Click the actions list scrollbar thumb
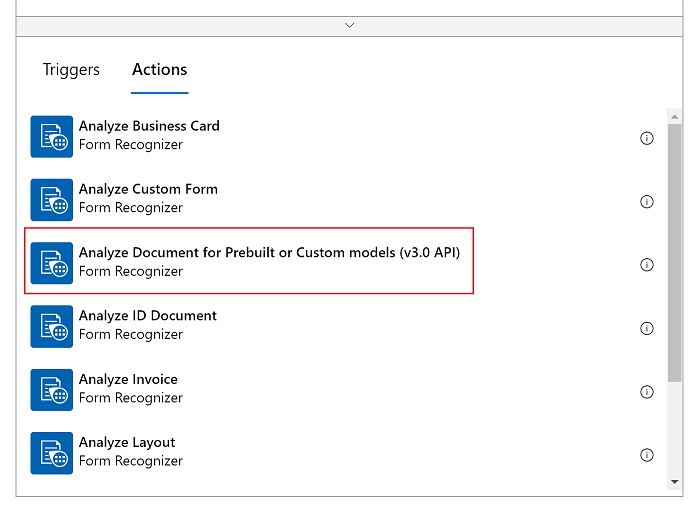Viewport: 698px width, 508px height. [675, 252]
